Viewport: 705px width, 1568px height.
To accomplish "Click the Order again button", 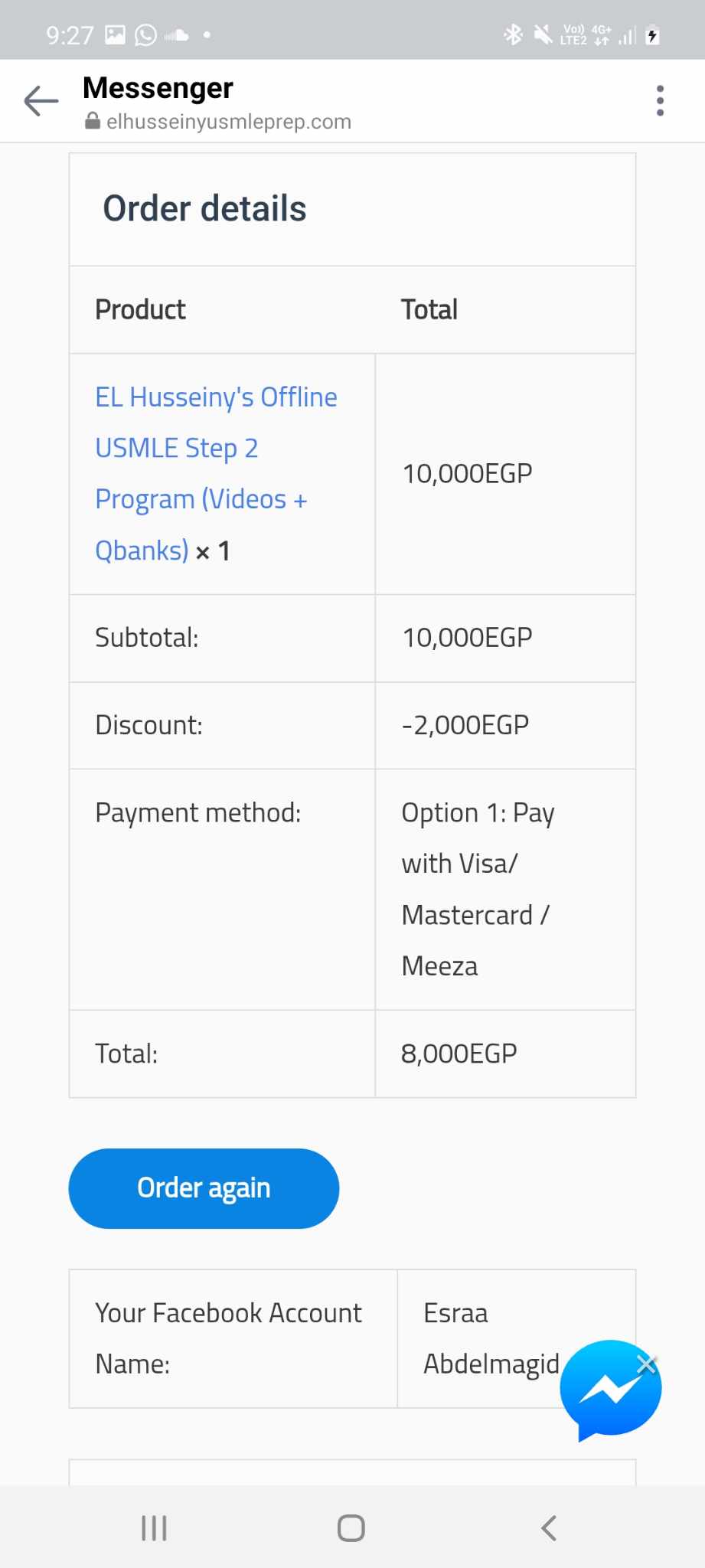I will click(204, 1188).
